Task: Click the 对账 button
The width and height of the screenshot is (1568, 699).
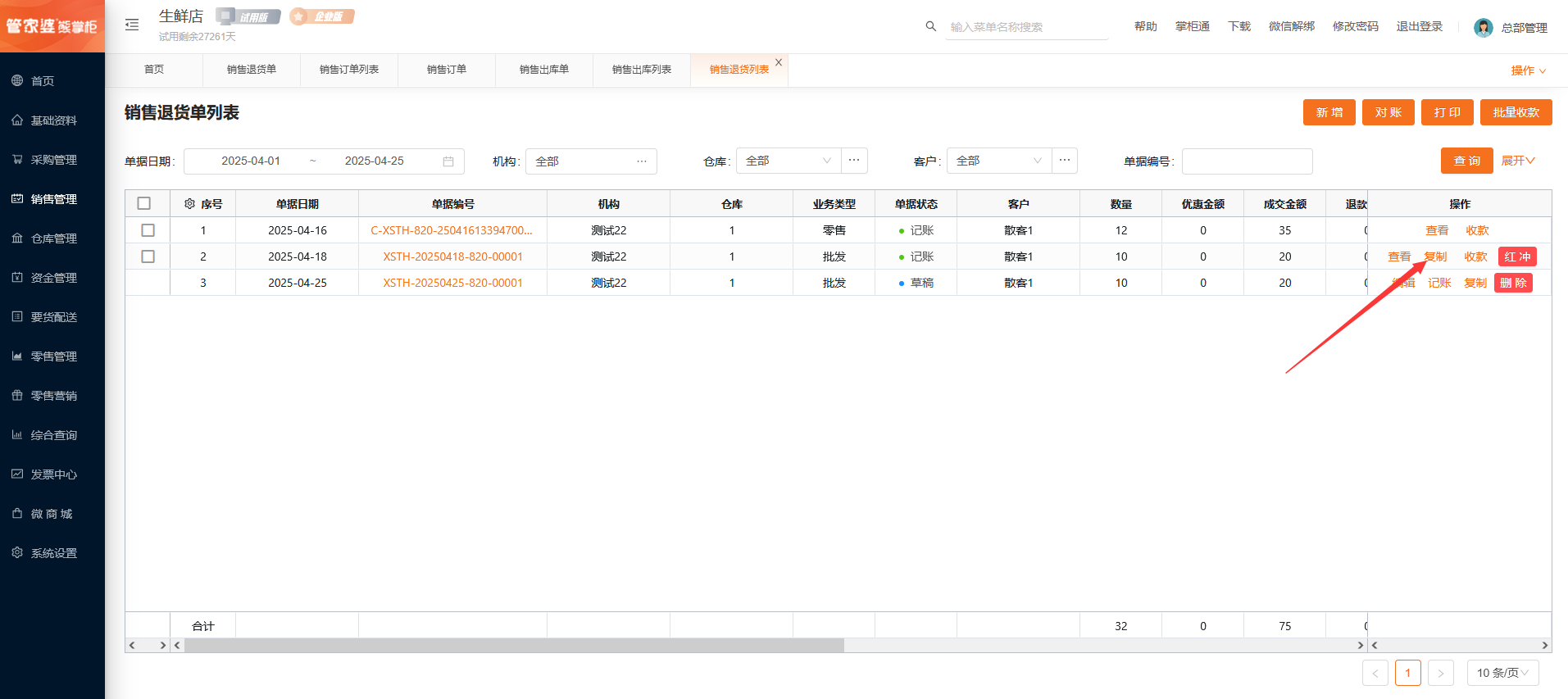Action: point(1388,112)
